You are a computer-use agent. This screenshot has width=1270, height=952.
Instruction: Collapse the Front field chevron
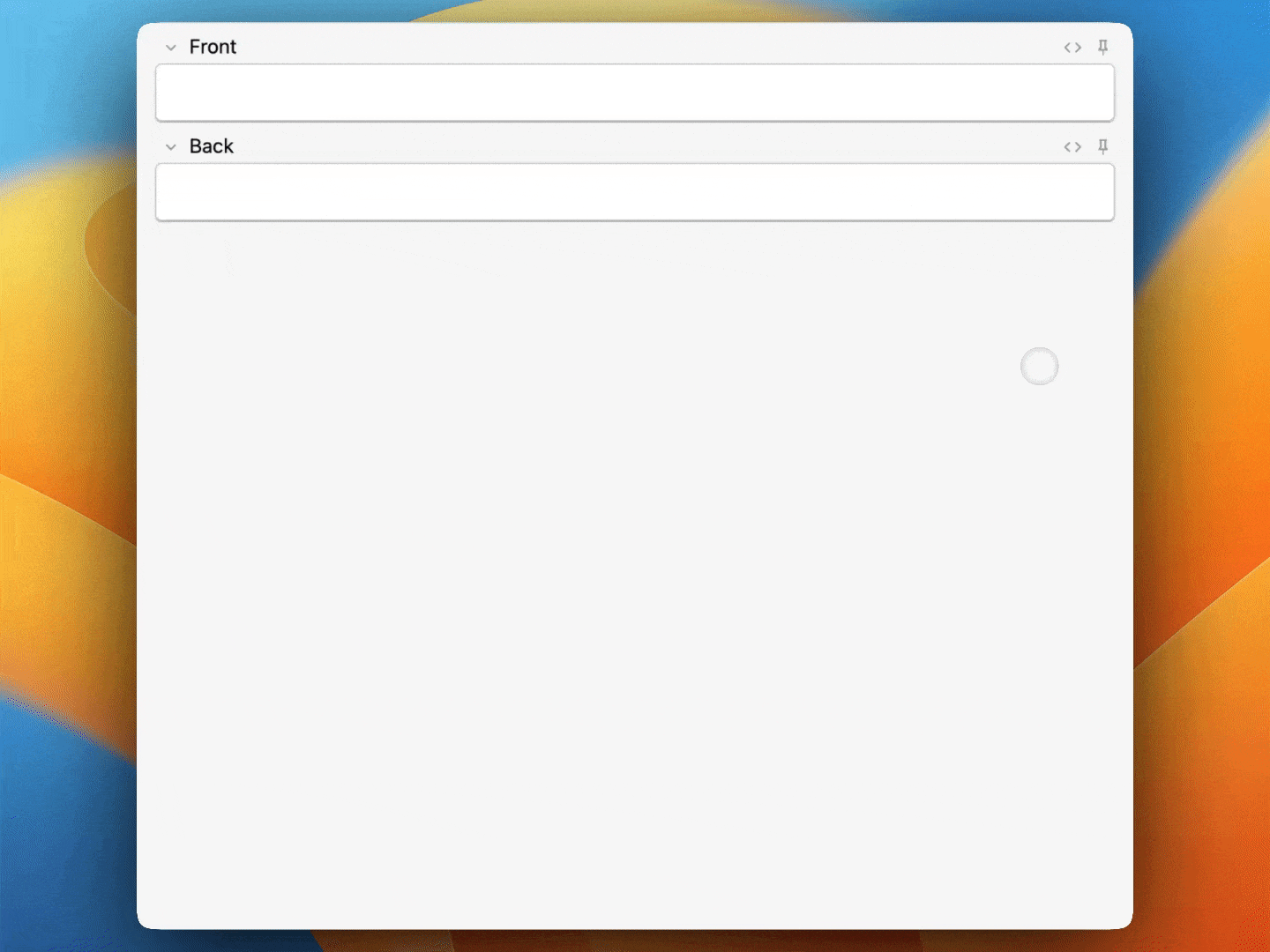171,48
